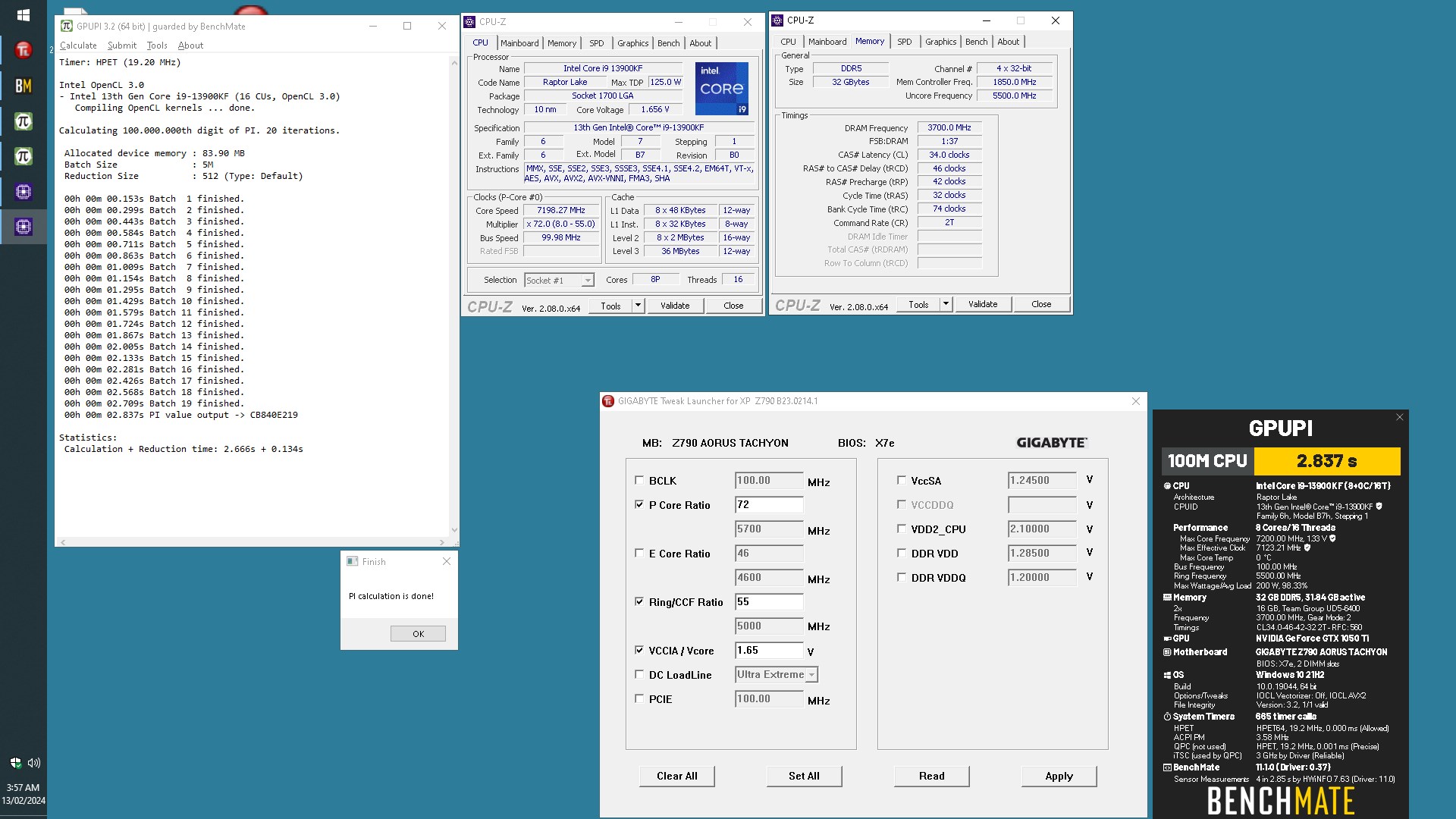Open the GPUPI About menu
The width and height of the screenshot is (1456, 819).
190,45
